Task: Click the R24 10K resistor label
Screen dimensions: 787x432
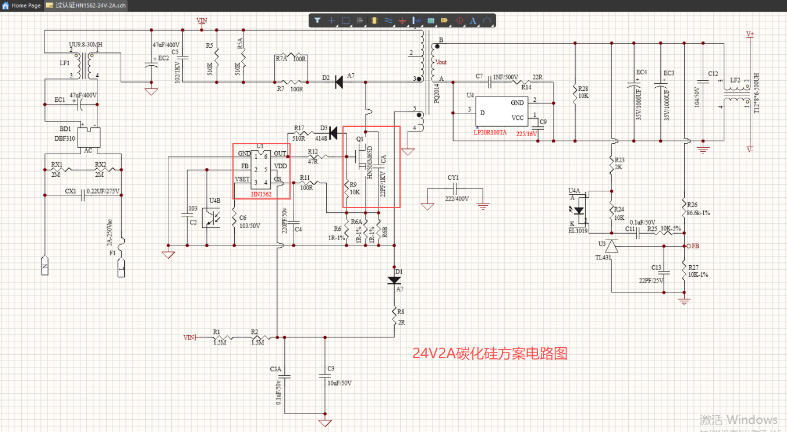Action: tap(619, 214)
